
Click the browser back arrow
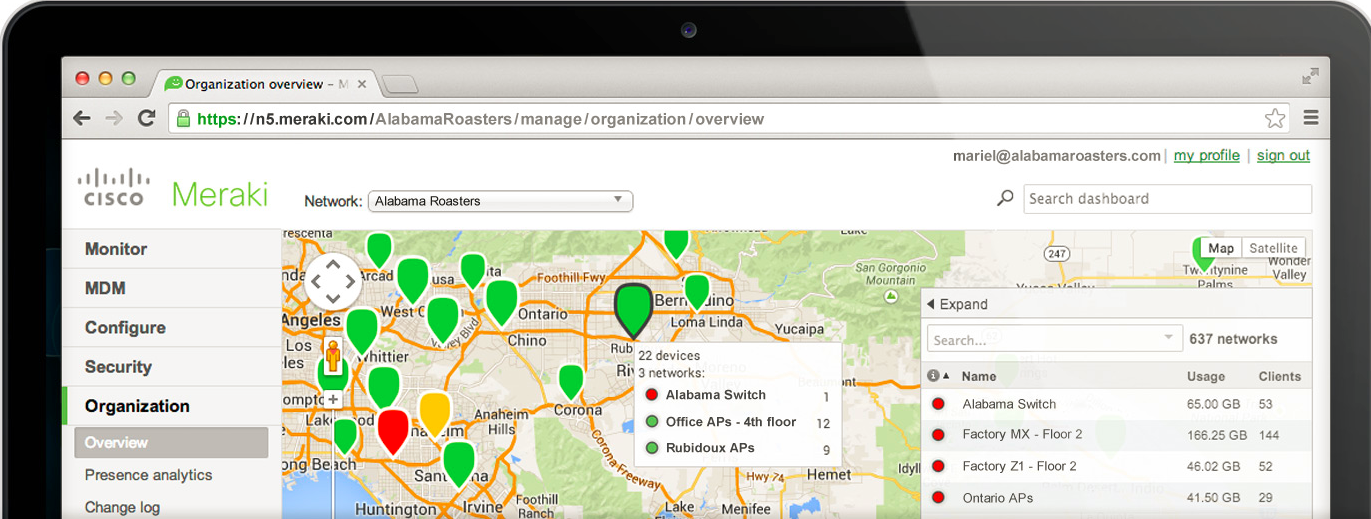click(x=82, y=118)
